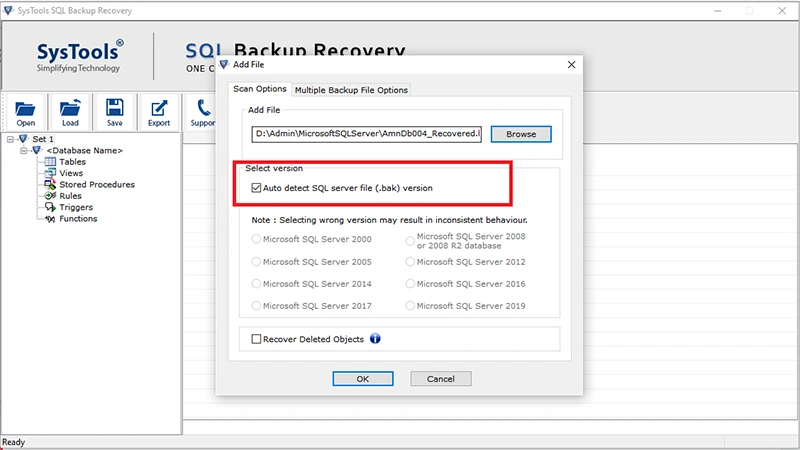Image resolution: width=800 pixels, height=450 pixels.
Task: Click the Browse button
Action: click(x=521, y=134)
